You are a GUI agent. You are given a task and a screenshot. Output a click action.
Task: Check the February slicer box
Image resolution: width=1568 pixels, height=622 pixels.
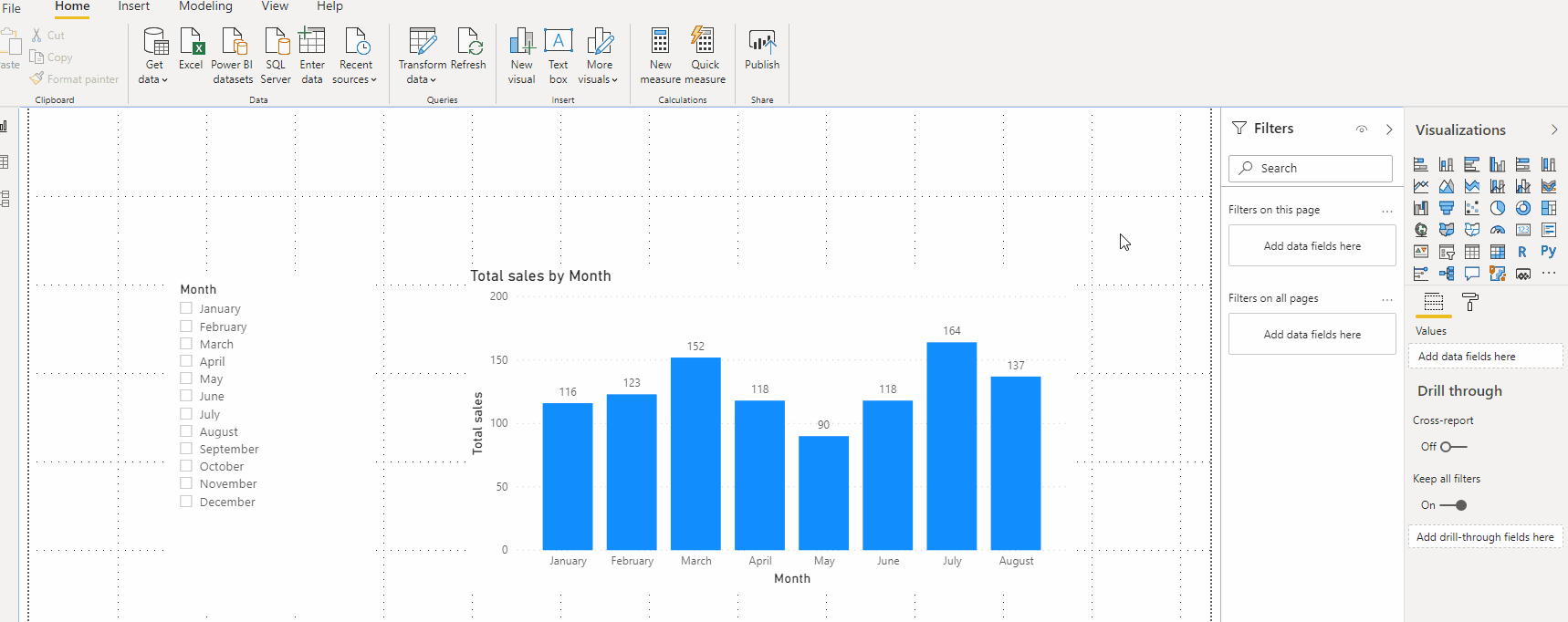[186, 326]
